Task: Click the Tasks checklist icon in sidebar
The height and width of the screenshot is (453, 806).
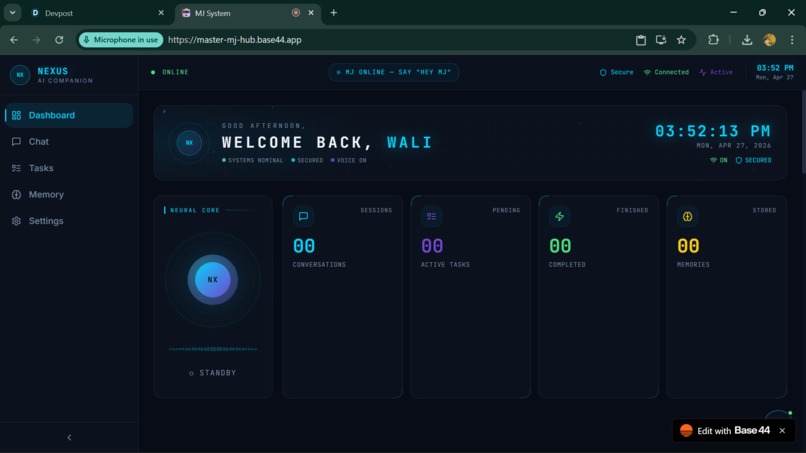Action: click(x=16, y=168)
